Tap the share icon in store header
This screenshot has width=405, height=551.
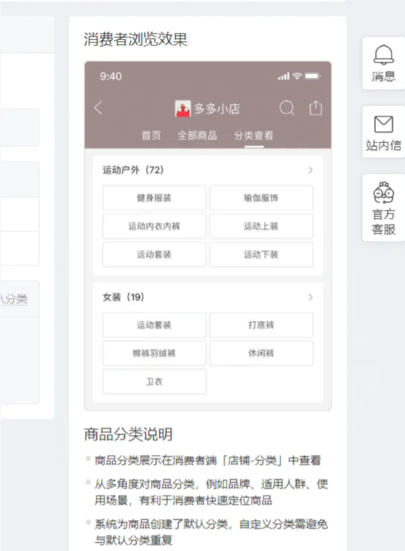pyautogui.click(x=315, y=108)
